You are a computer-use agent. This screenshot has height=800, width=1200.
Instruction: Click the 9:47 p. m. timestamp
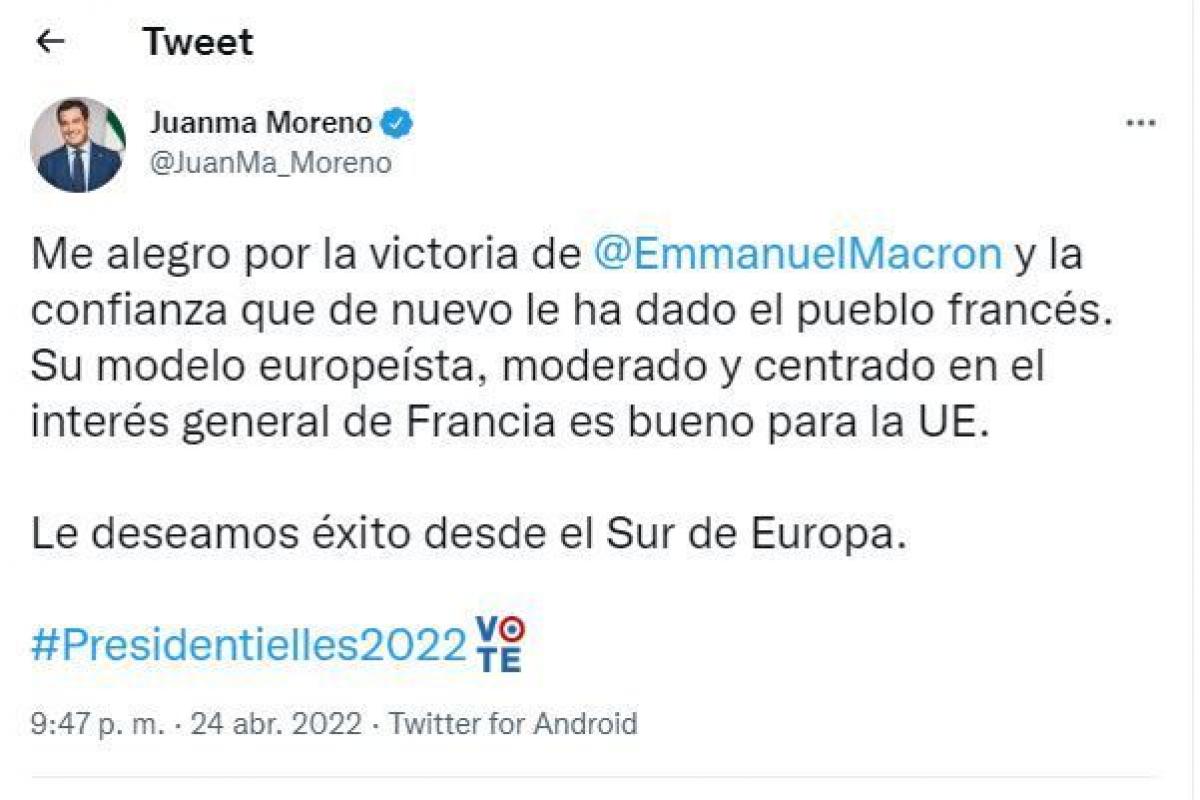coord(96,723)
